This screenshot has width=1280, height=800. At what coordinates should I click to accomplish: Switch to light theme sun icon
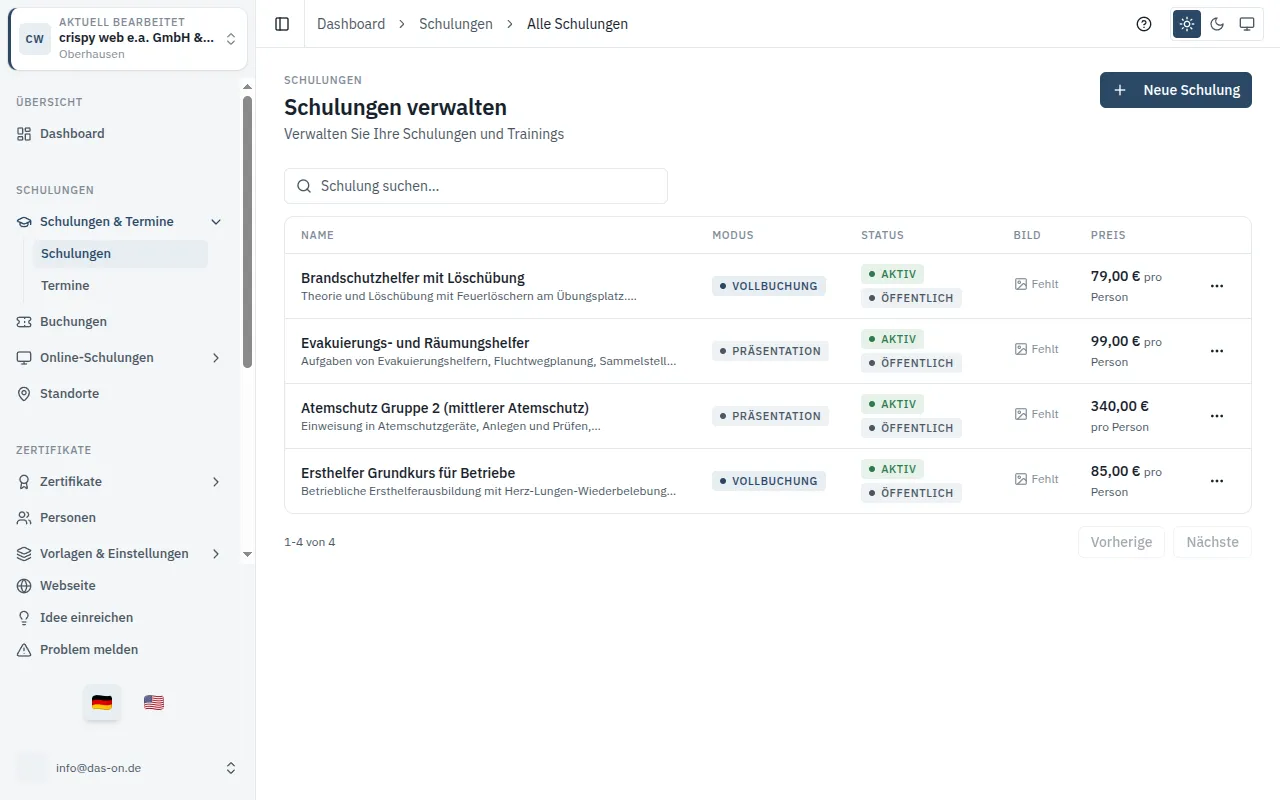[x=1187, y=24]
